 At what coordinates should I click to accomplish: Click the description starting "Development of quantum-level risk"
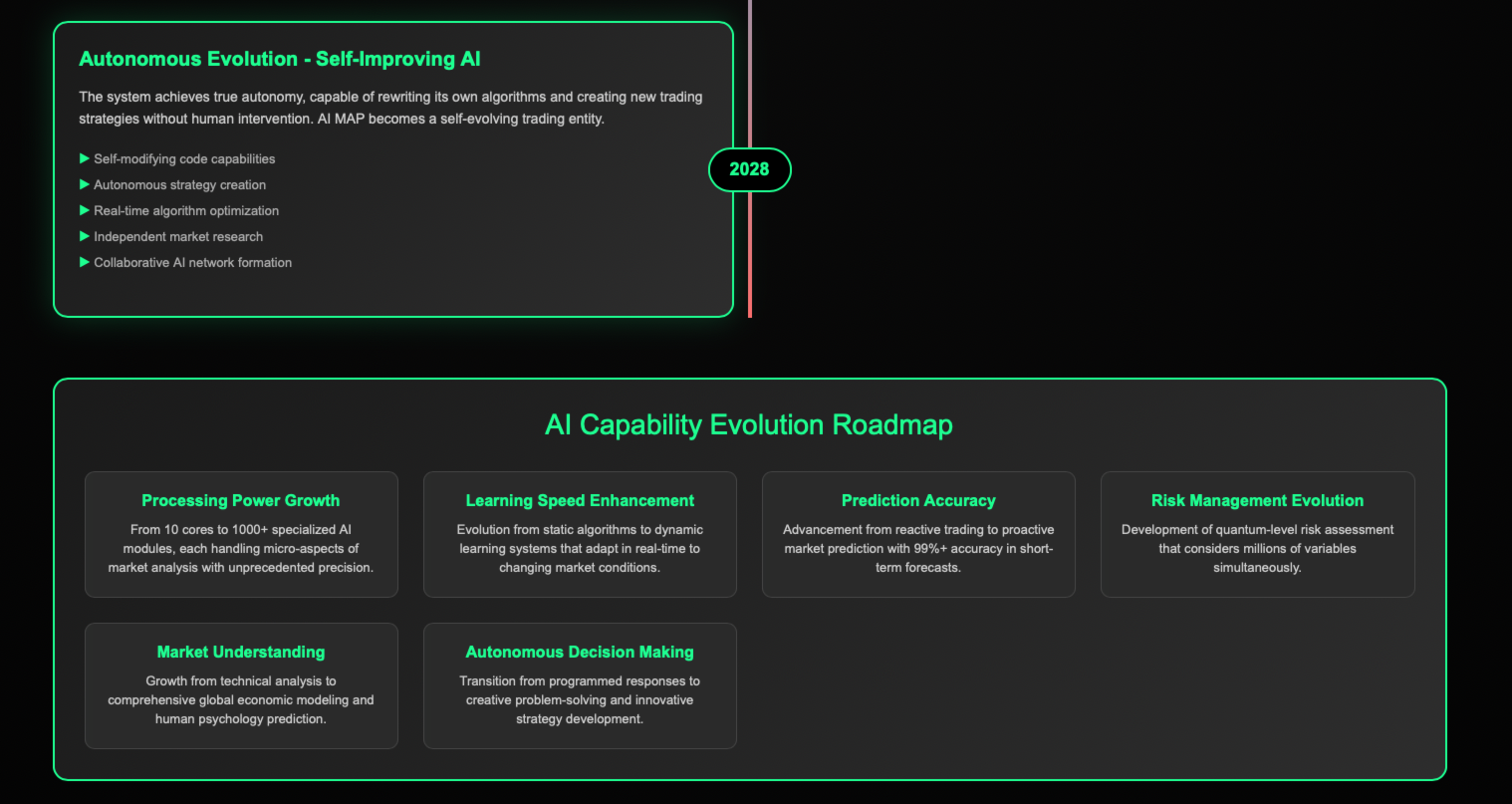coord(1257,549)
